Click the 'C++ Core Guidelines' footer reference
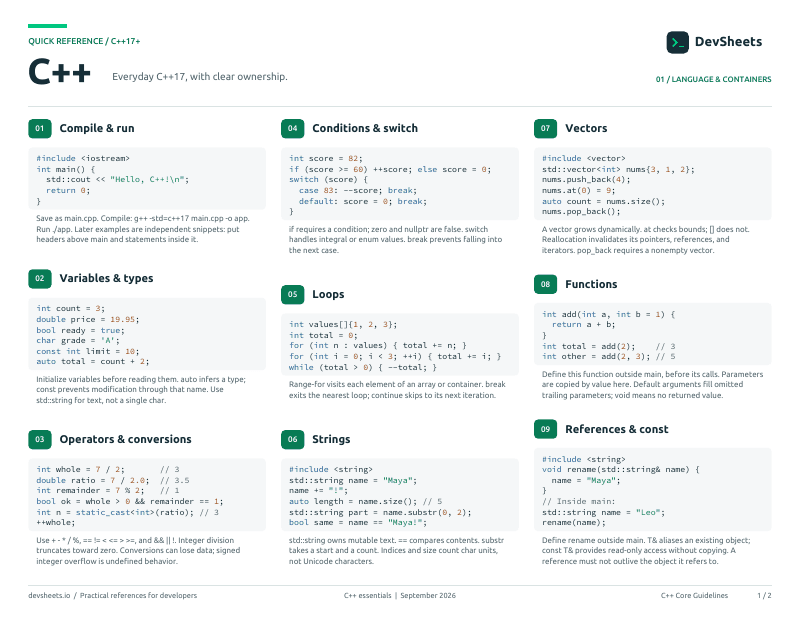 coord(694,596)
